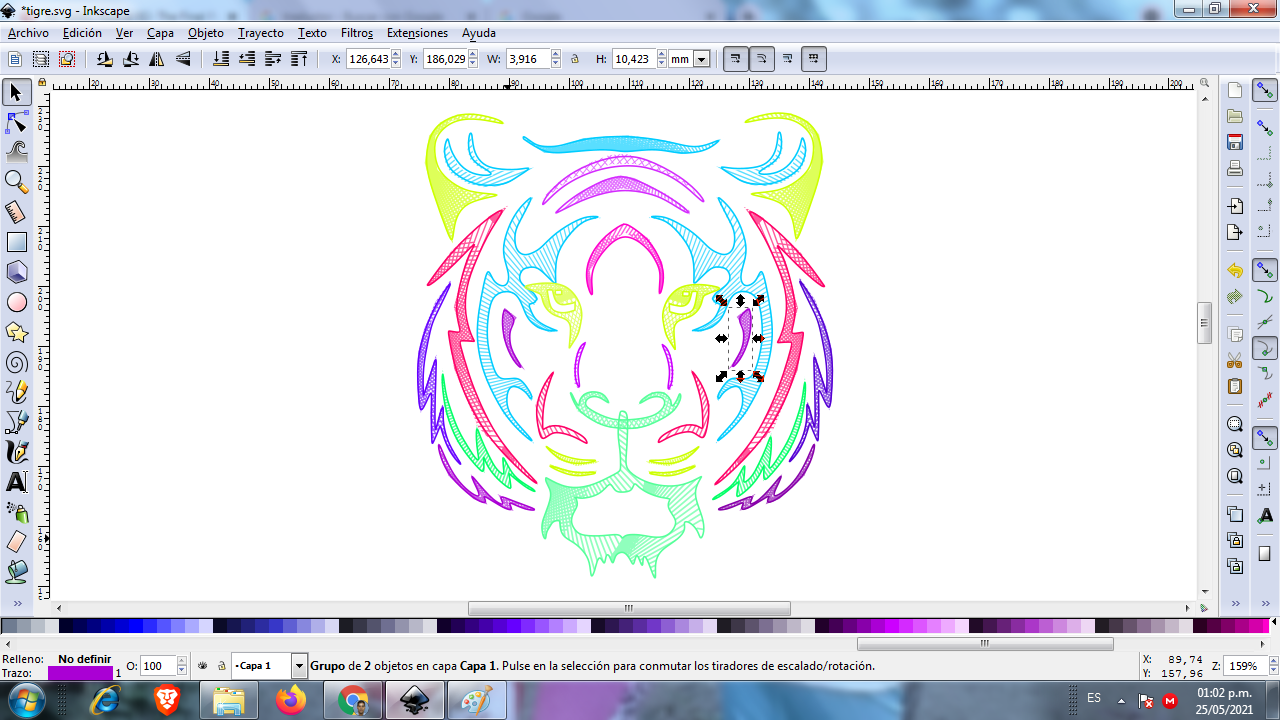
Task: Click Select all objects icon
Action: (x=14, y=59)
